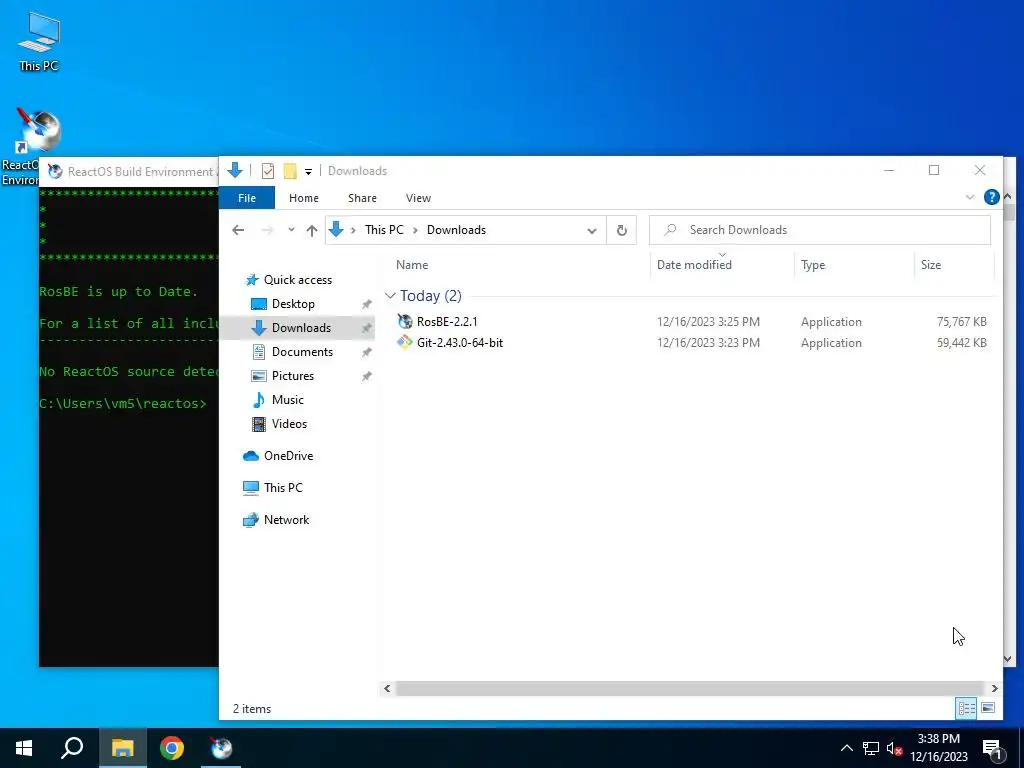Open Explorer Help question mark icon

pyautogui.click(x=991, y=197)
